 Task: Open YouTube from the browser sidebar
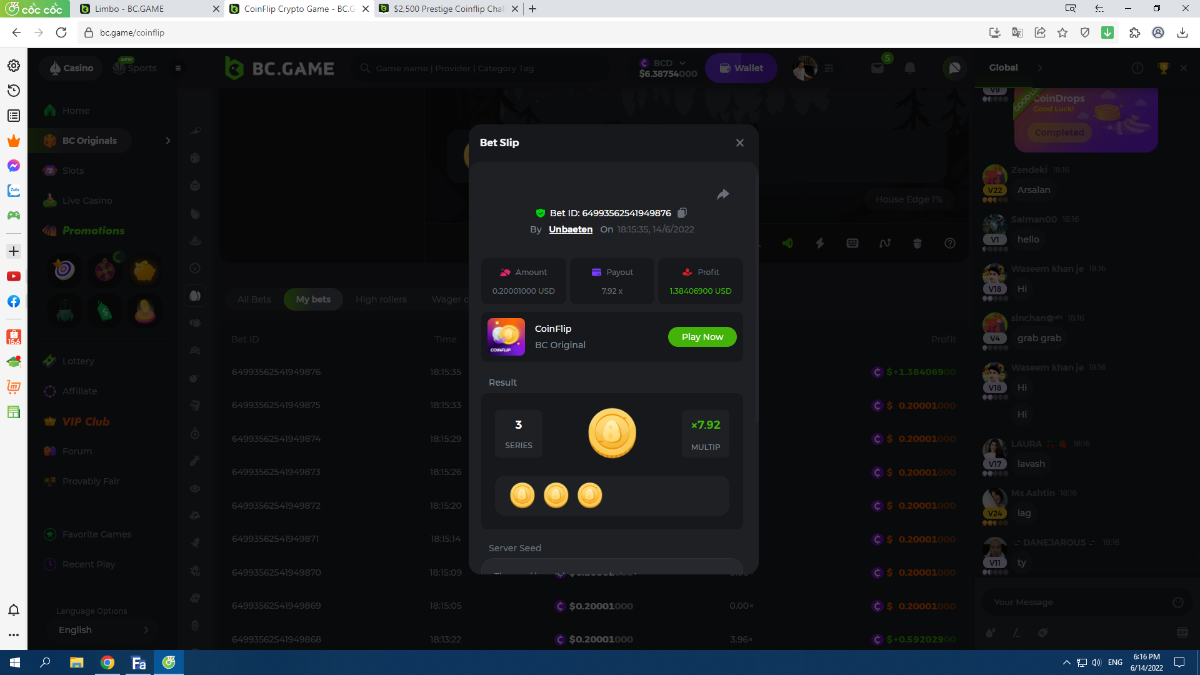coord(14,276)
